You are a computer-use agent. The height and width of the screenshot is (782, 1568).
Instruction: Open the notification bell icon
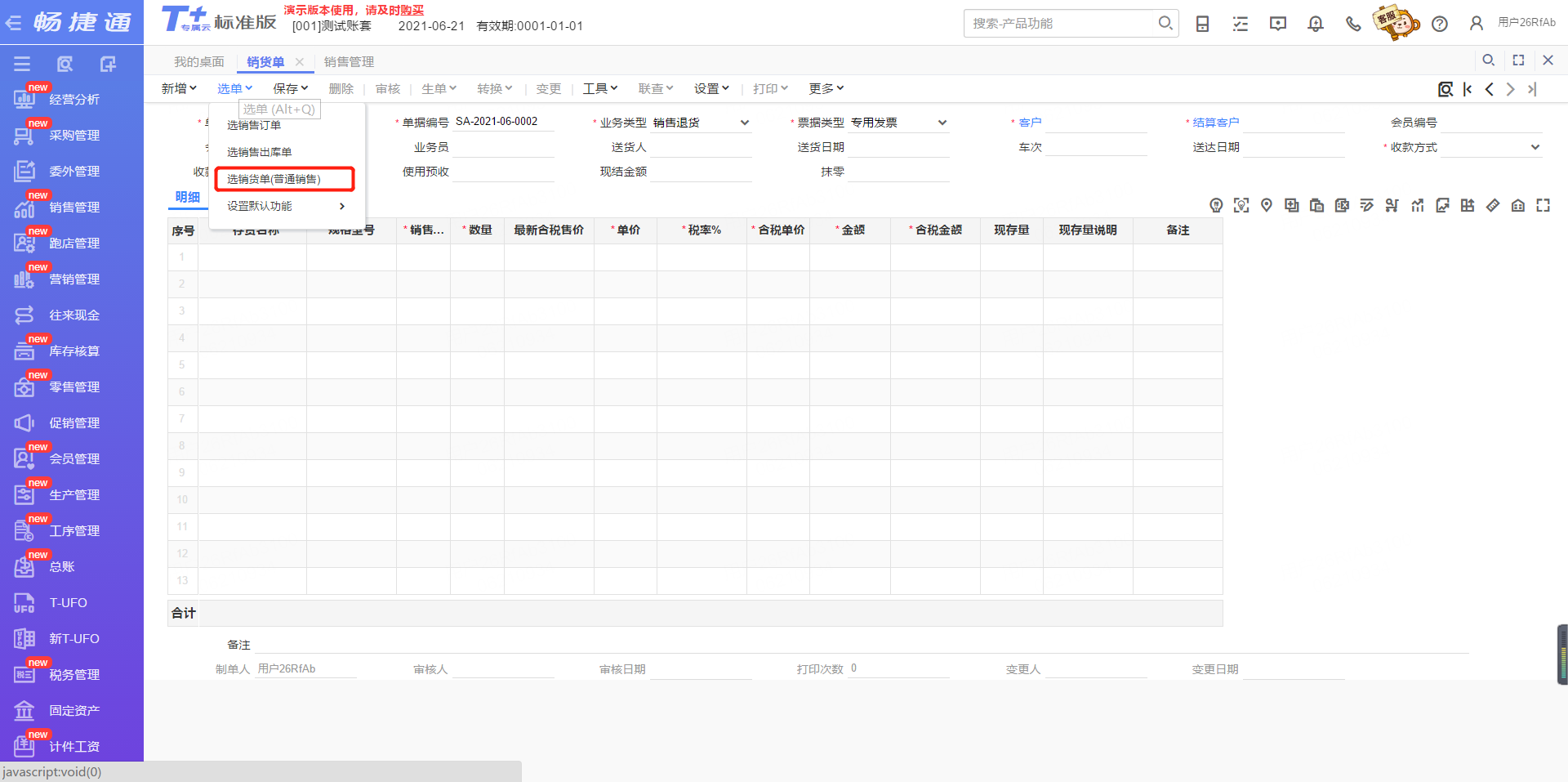[1316, 24]
